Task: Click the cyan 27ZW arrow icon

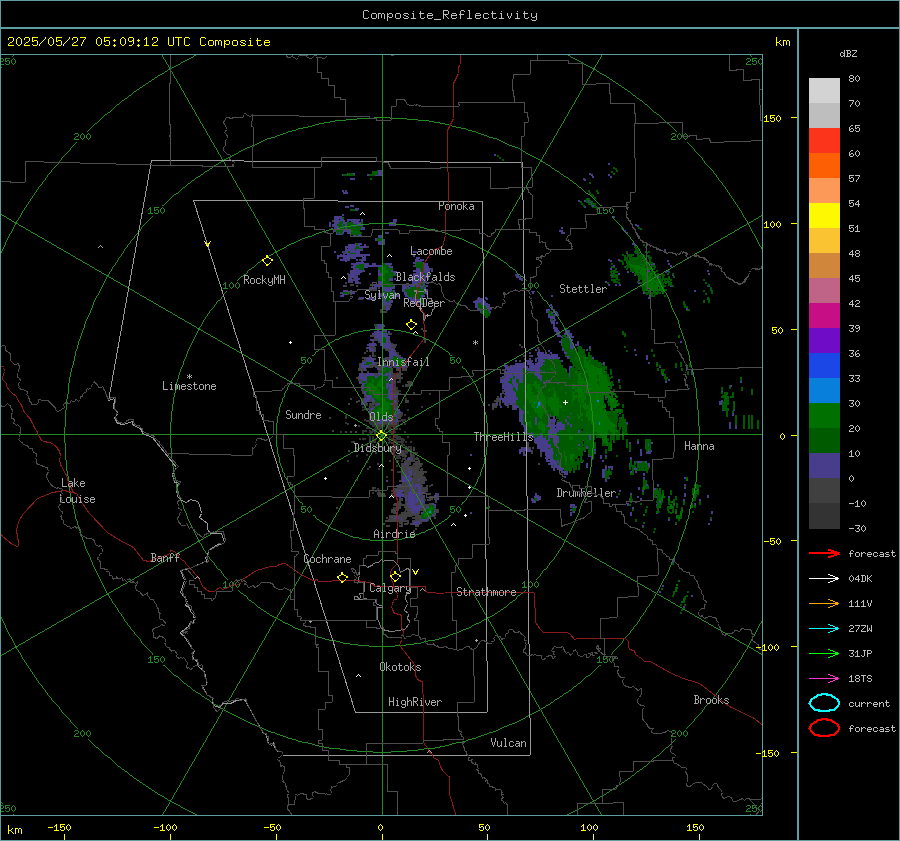Action: (x=824, y=629)
